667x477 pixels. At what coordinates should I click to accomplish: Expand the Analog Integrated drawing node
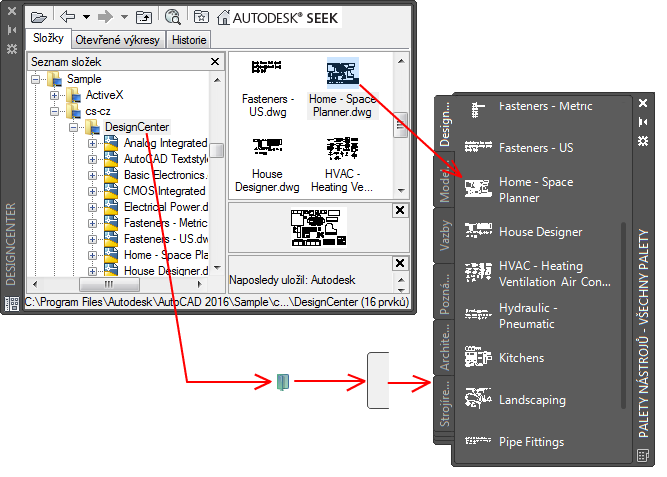point(92,143)
